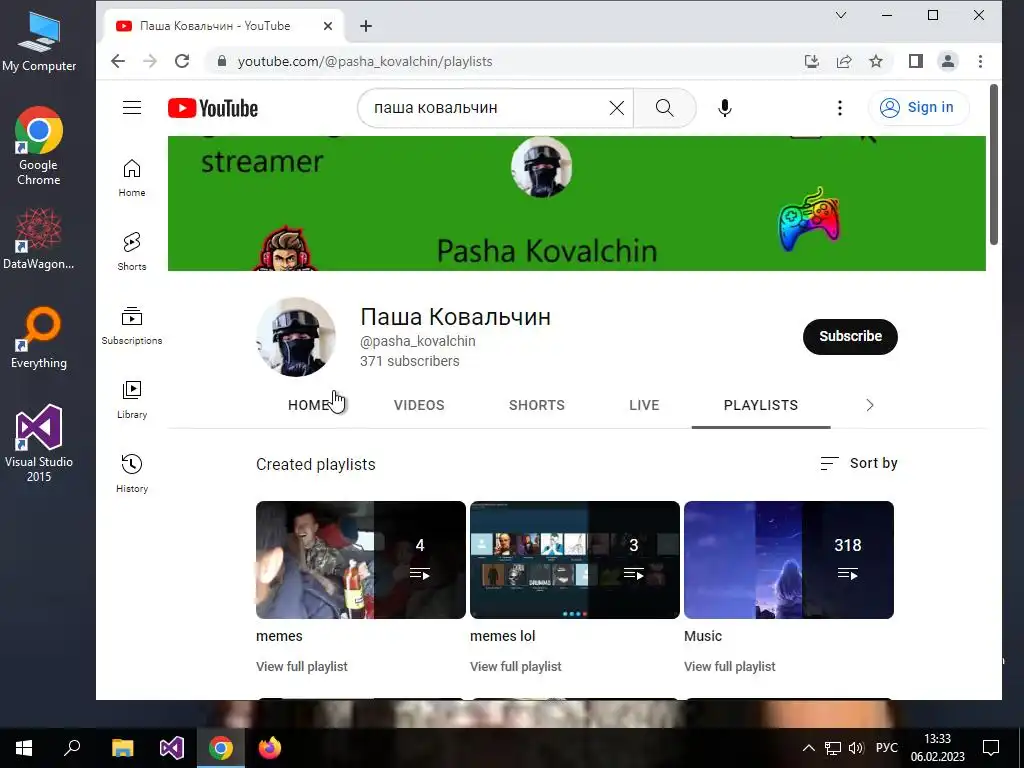Screen dimensions: 1024x768
Task: Open the YouTube guide hamburger menu
Action: tap(132, 108)
